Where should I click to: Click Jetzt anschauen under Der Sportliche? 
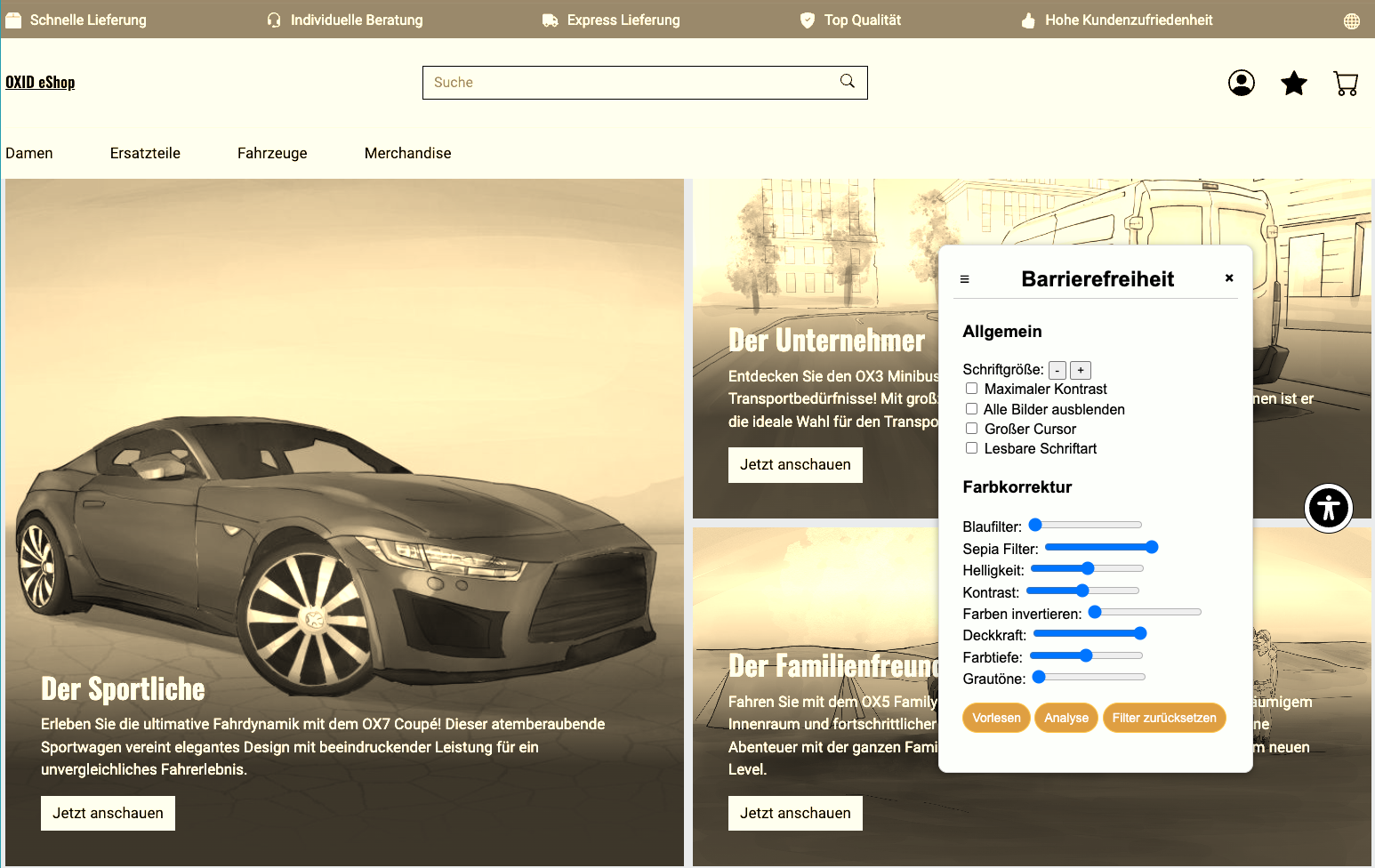[x=108, y=813]
